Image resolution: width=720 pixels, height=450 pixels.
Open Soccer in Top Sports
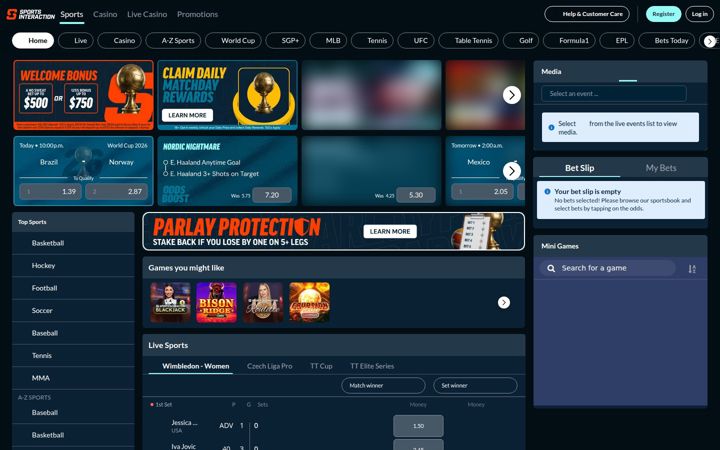coord(73,310)
